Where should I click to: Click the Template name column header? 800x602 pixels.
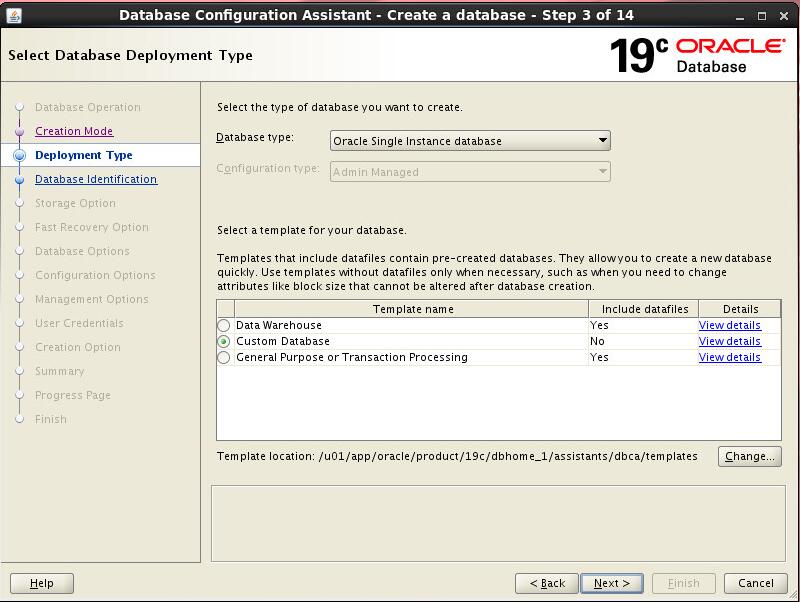point(413,309)
